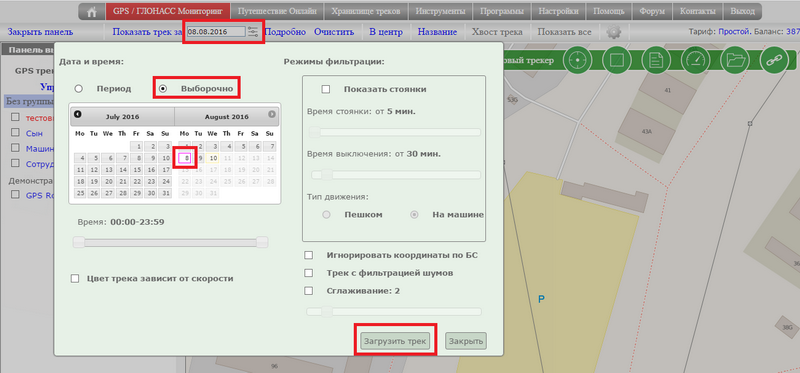Click Показать все link
Screen dimensions: 800x373
pyautogui.click(x=564, y=32)
